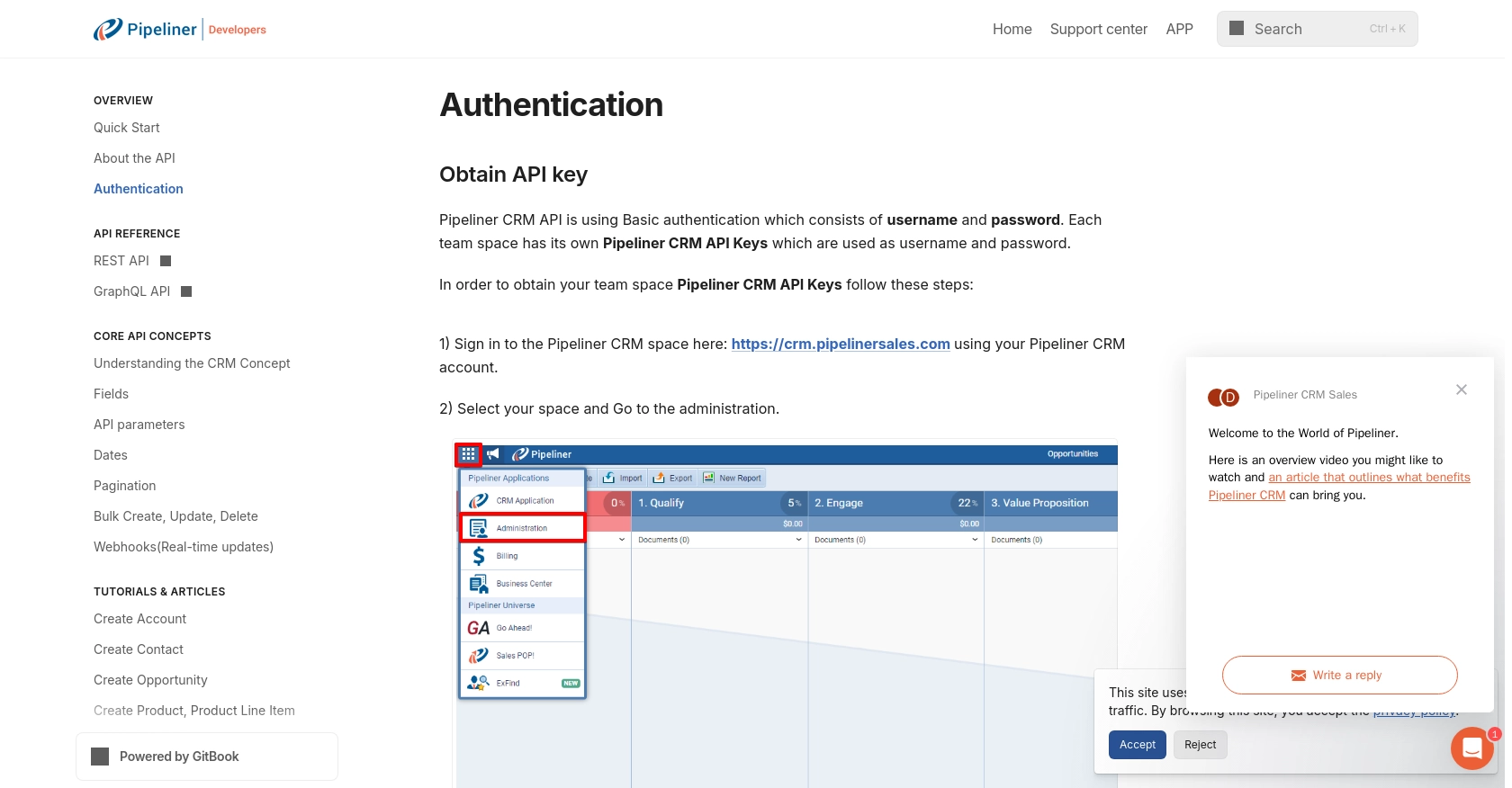Click the administration screenshot image
Image resolution: width=1512 pixels, height=788 pixels.
tap(785, 613)
